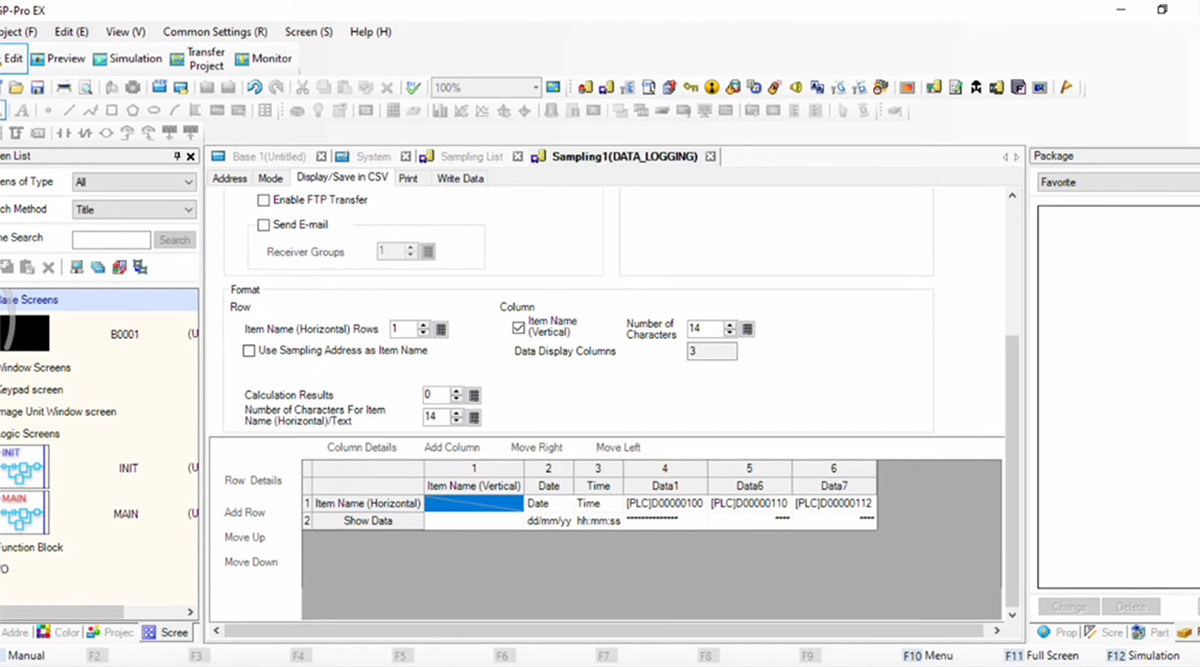Start Simulation from the toolbar
Screen dimensions: 1200x667
127,59
